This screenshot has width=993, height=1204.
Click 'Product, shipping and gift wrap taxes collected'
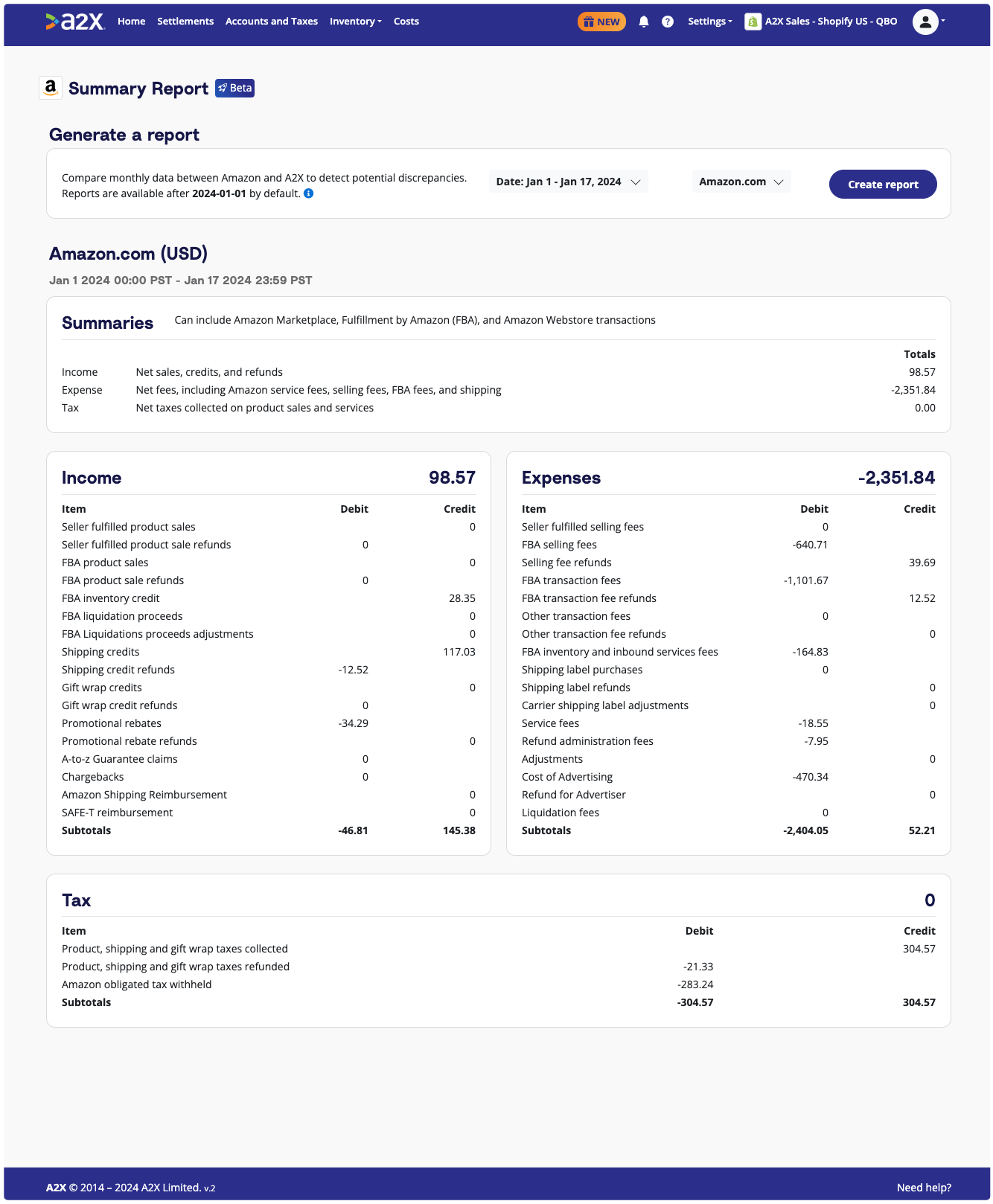point(175,949)
